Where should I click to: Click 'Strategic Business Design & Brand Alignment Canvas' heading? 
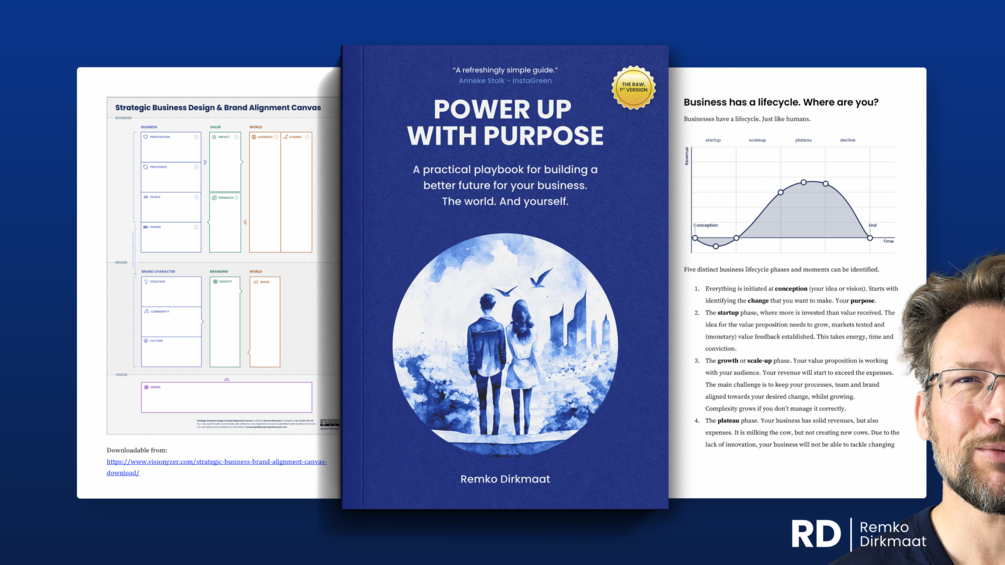(218, 108)
